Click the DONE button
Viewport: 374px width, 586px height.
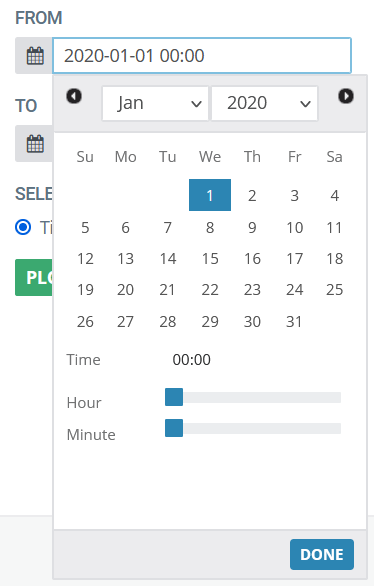pyautogui.click(x=322, y=554)
